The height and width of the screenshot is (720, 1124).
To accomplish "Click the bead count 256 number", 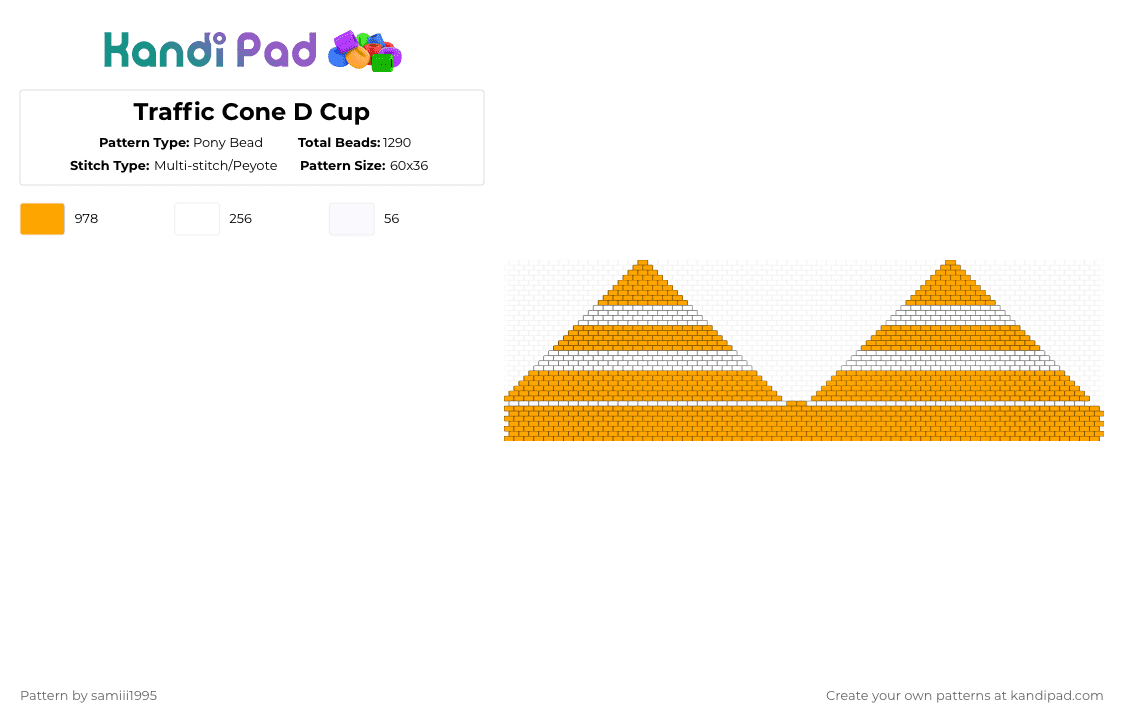I will coord(240,219).
